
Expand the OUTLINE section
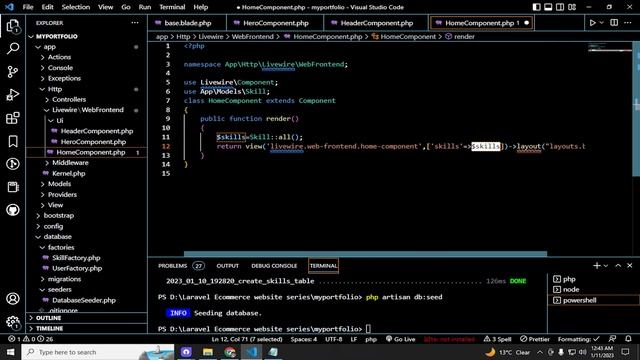tap(87, 318)
